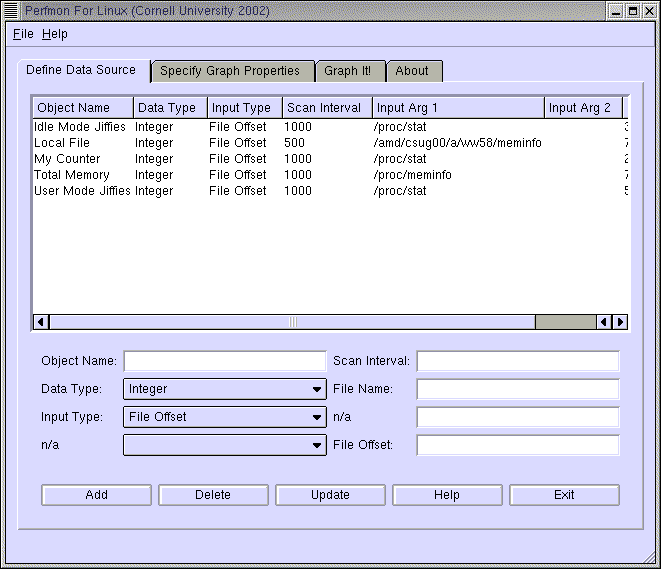The height and width of the screenshot is (569, 661).
Task: Select the Total Memory row
Action: tap(72, 175)
